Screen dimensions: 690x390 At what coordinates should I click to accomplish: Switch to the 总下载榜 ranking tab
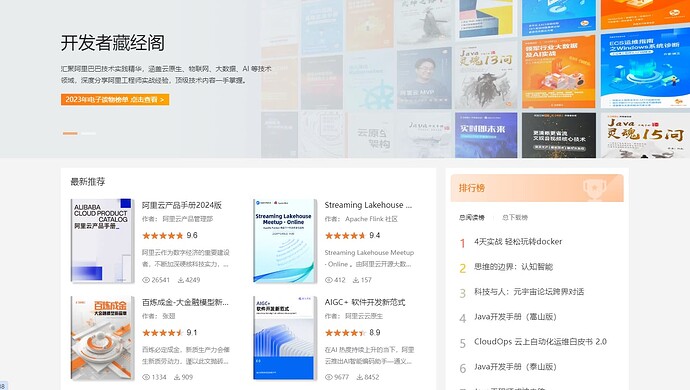click(515, 217)
